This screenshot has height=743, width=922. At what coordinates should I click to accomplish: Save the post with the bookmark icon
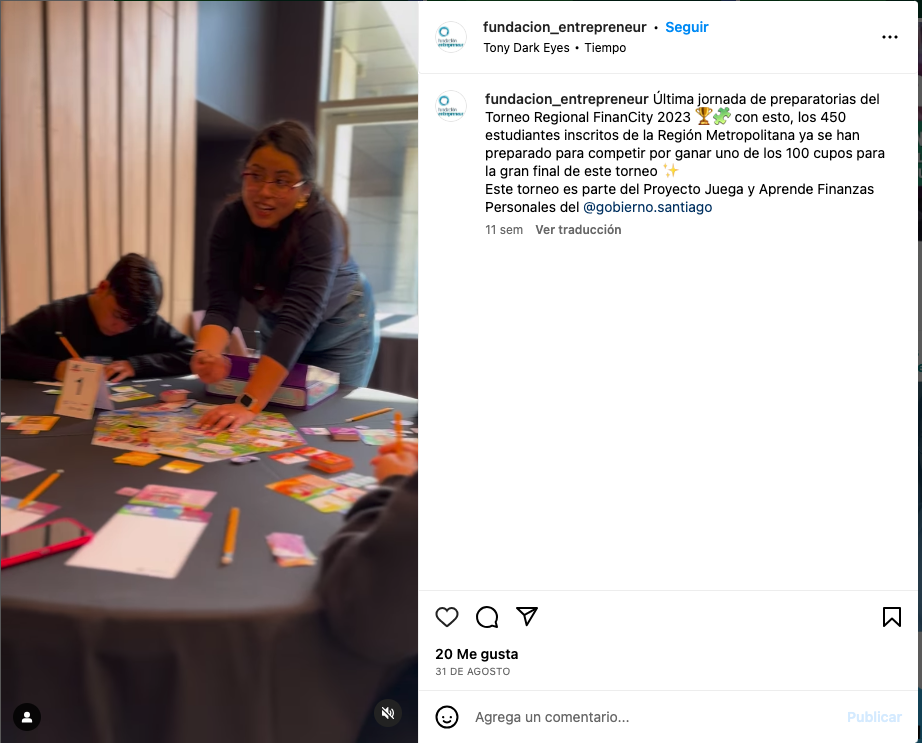[891, 617]
